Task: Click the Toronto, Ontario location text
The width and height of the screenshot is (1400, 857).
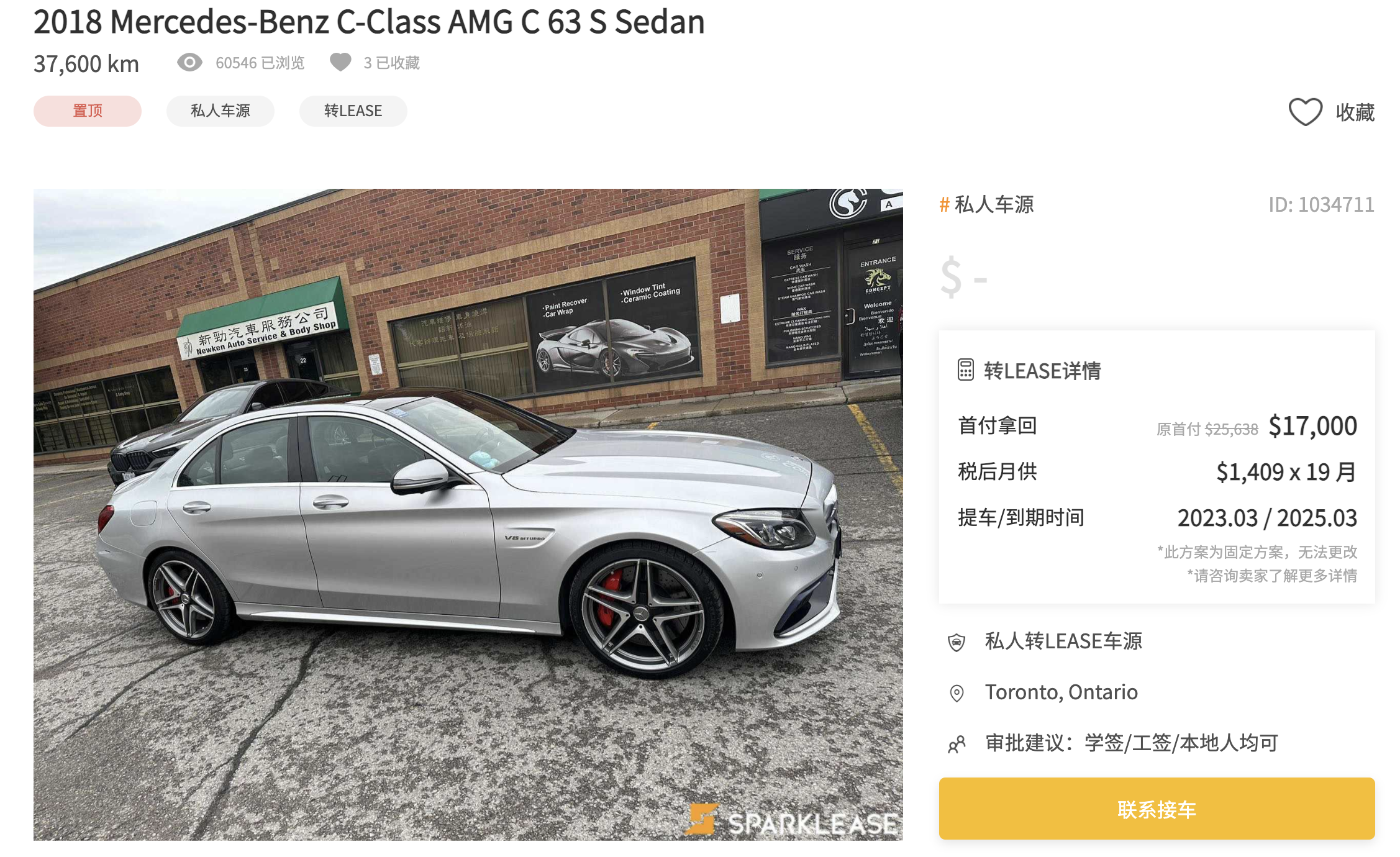Action: [1061, 692]
